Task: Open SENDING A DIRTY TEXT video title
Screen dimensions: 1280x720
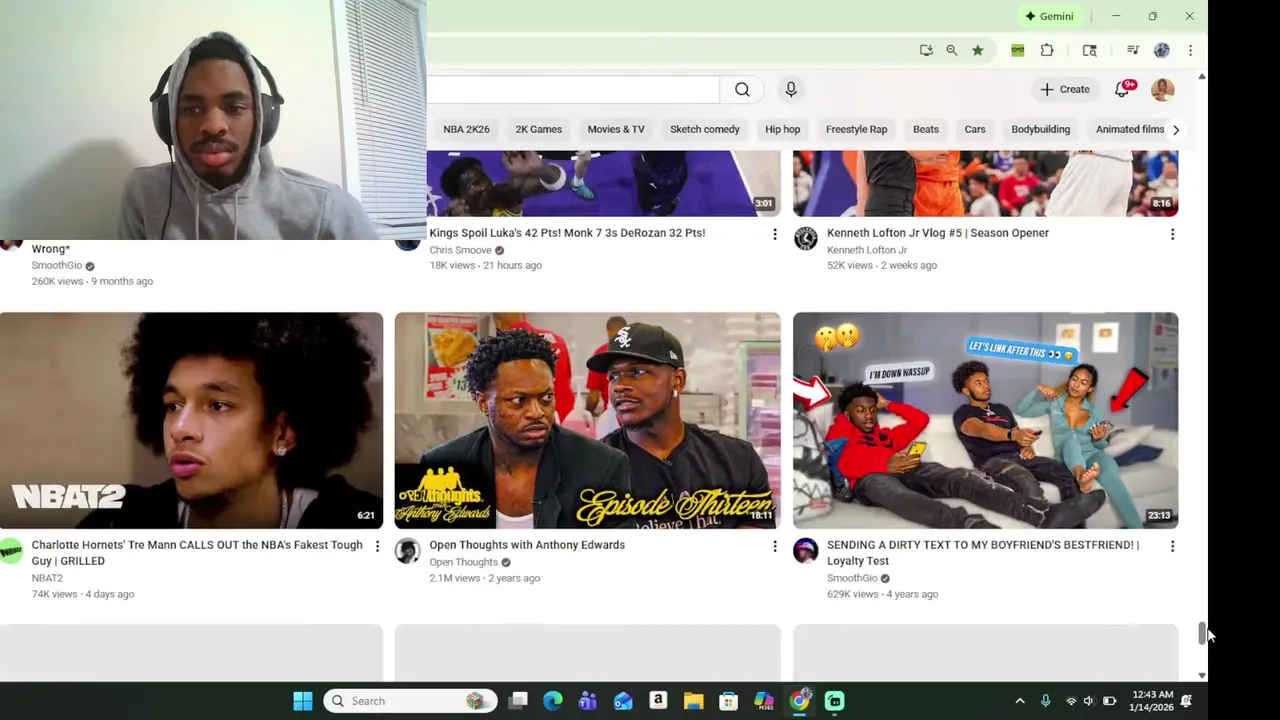Action: (983, 553)
